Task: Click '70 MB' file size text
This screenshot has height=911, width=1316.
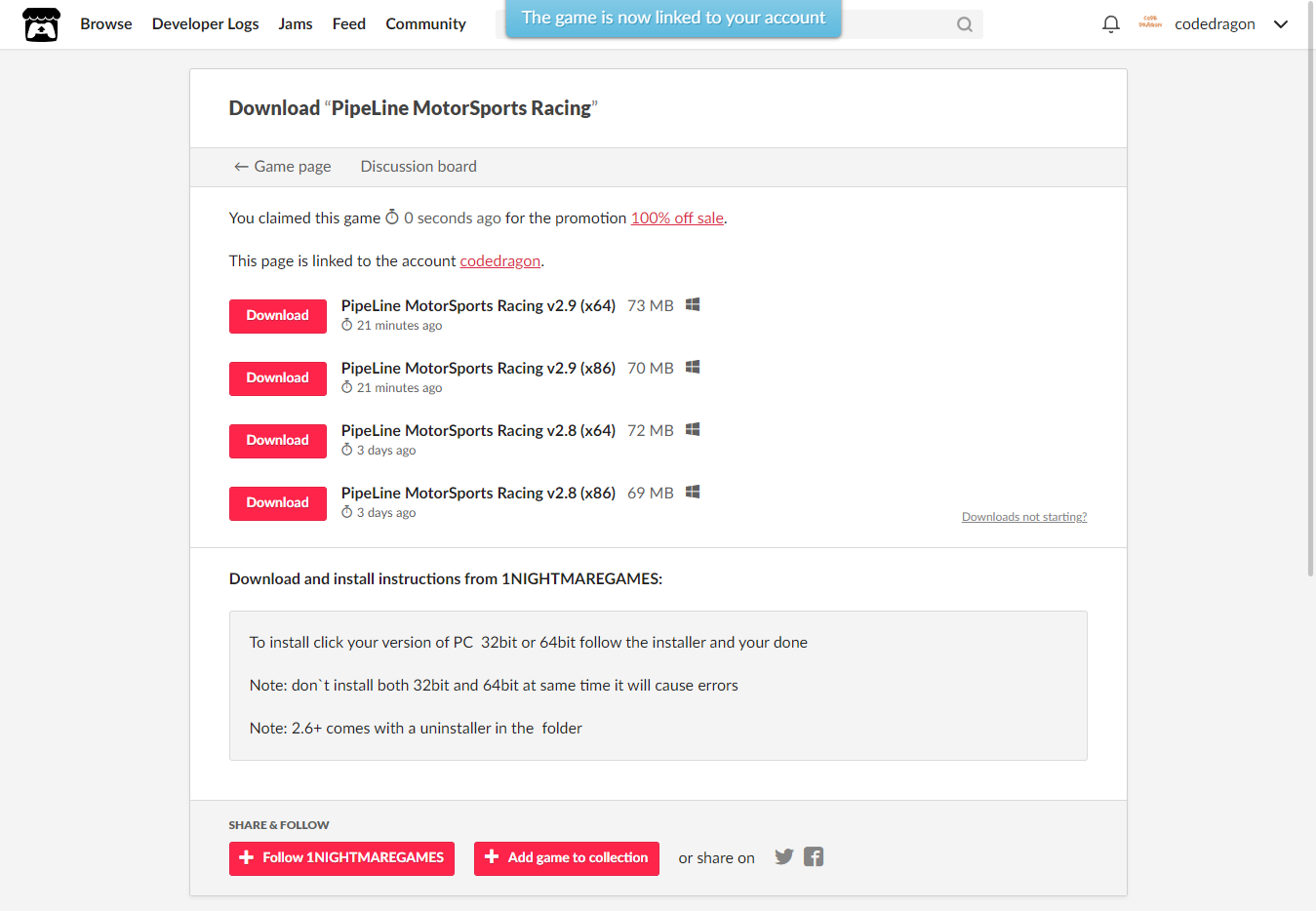Action: pyautogui.click(x=651, y=368)
